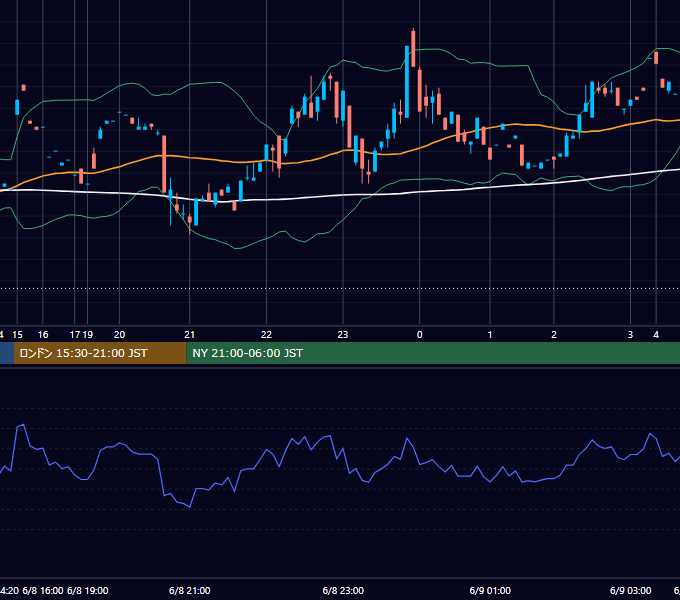This screenshot has height=600, width=680.
Task: Click the white dotted horizontal price line
Action: point(340,288)
